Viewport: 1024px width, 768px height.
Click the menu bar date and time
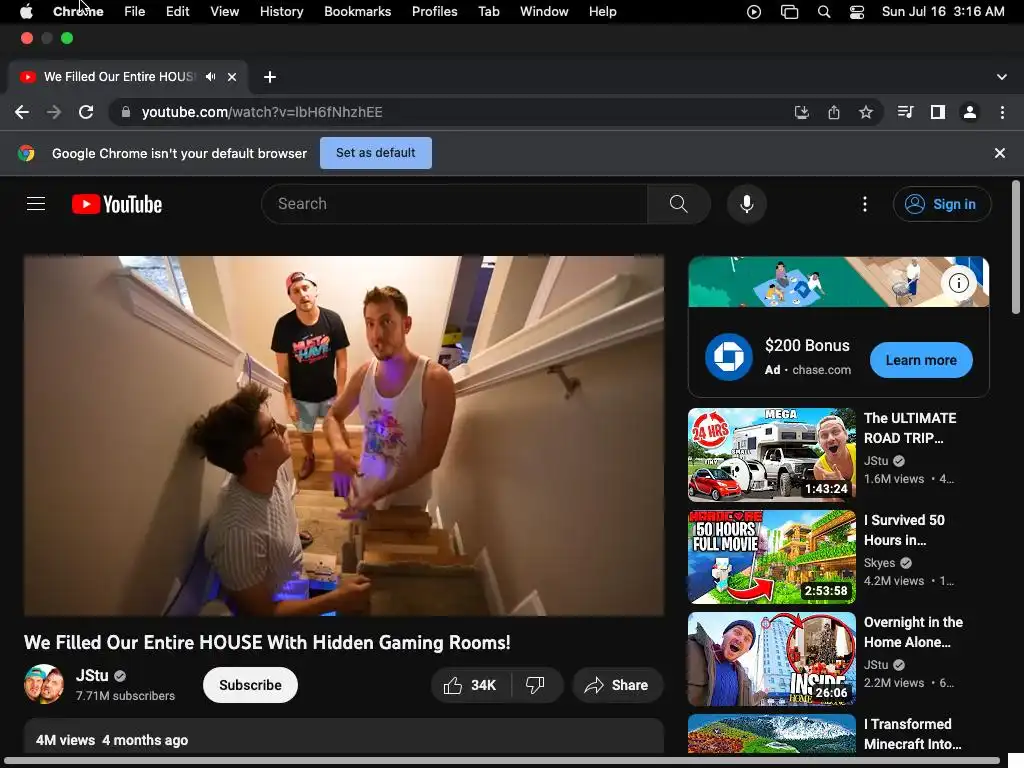pos(943,12)
